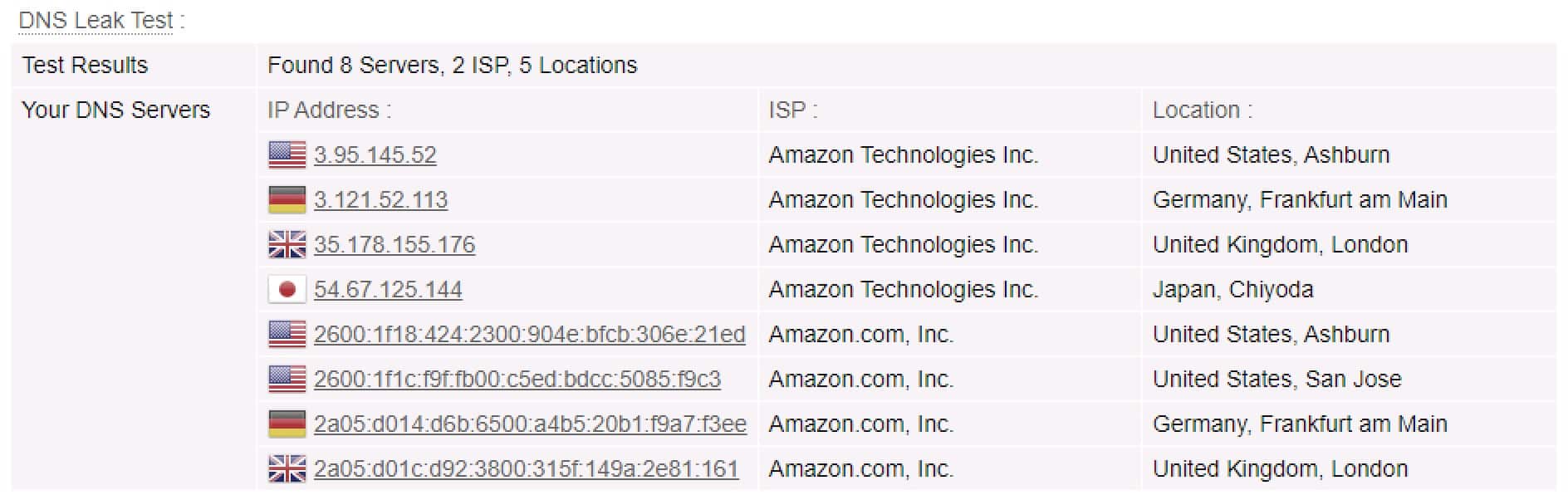The height and width of the screenshot is (500, 1568).
Task: Open the 2600:1f18:424:2300:904e:bfcb:306e:21ed link
Action: (x=530, y=335)
